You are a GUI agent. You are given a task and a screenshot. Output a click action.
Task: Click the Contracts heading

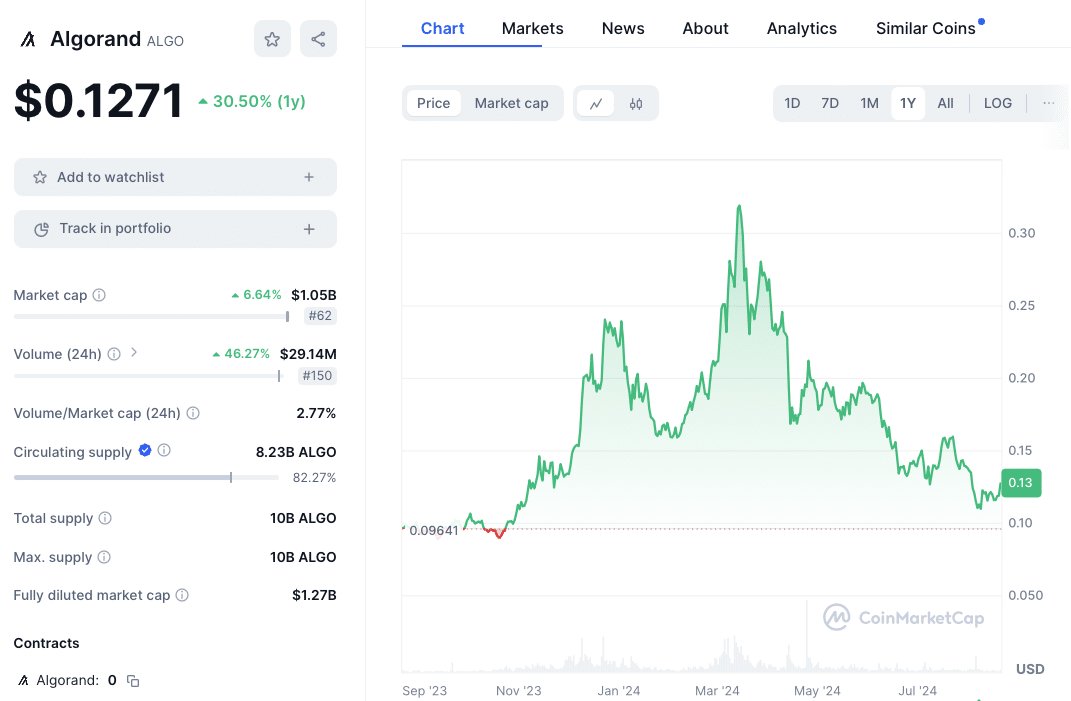point(46,643)
